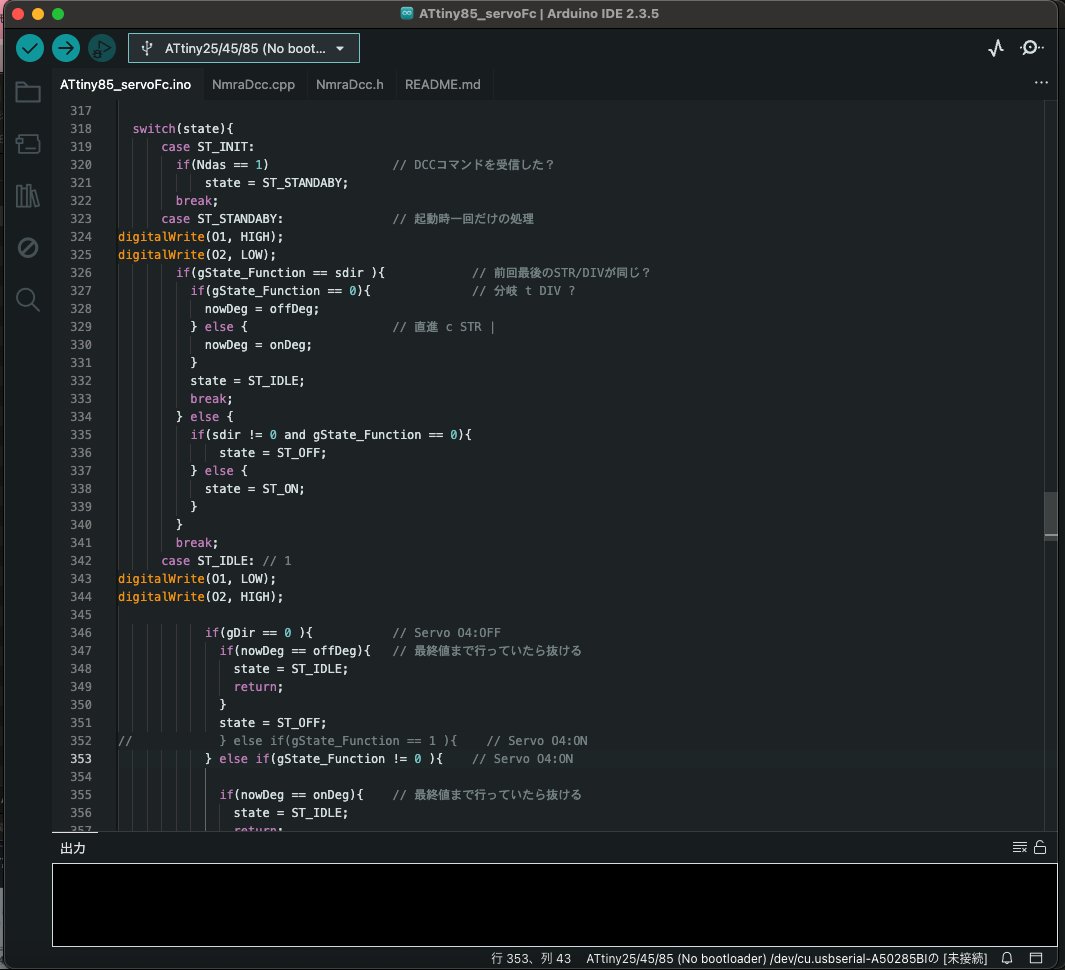Click 'case ST_STANDABY:' on line 323
This screenshot has width=1065, height=970.
point(222,219)
